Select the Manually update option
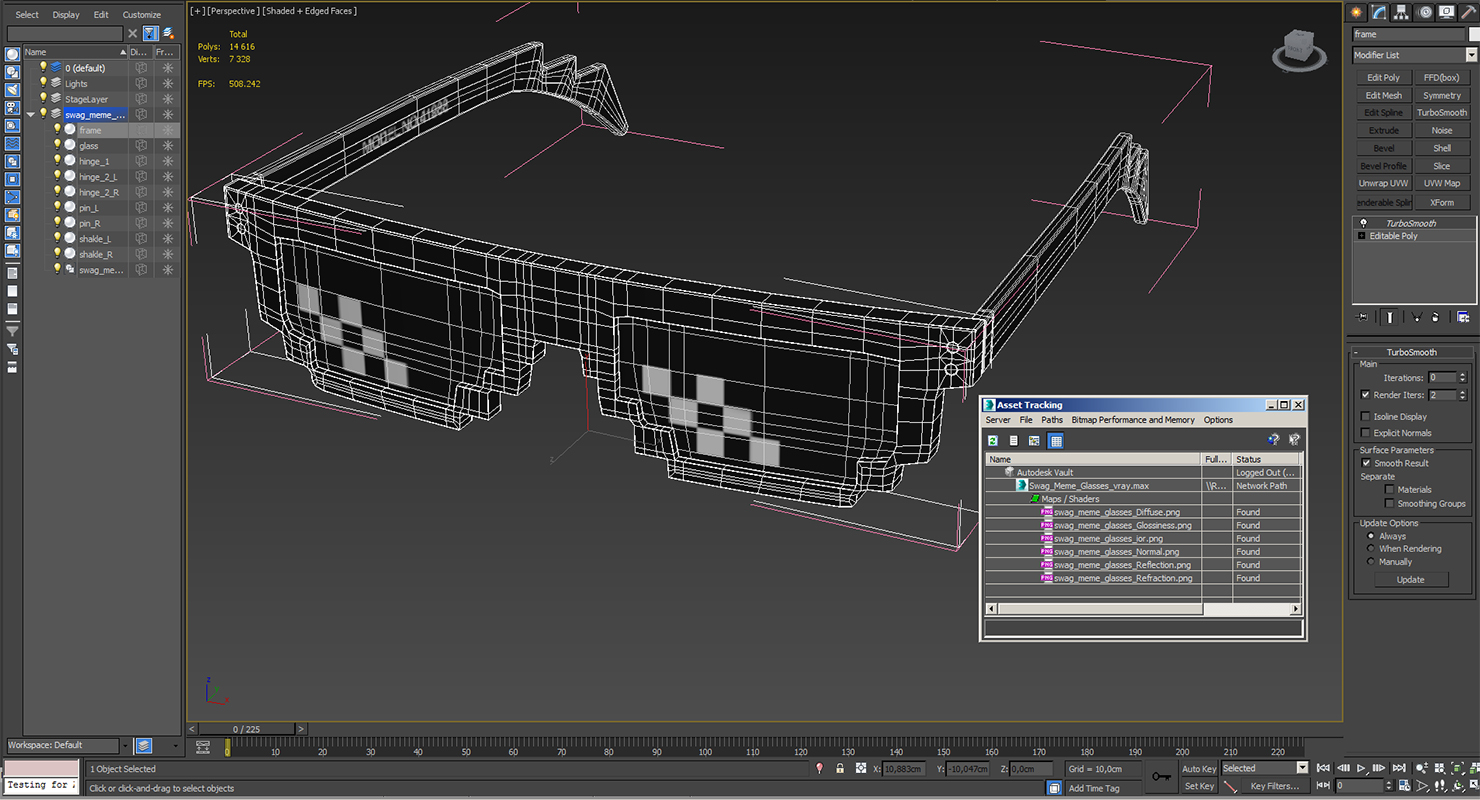Screen dimensions: 1480x800 click(1371, 561)
